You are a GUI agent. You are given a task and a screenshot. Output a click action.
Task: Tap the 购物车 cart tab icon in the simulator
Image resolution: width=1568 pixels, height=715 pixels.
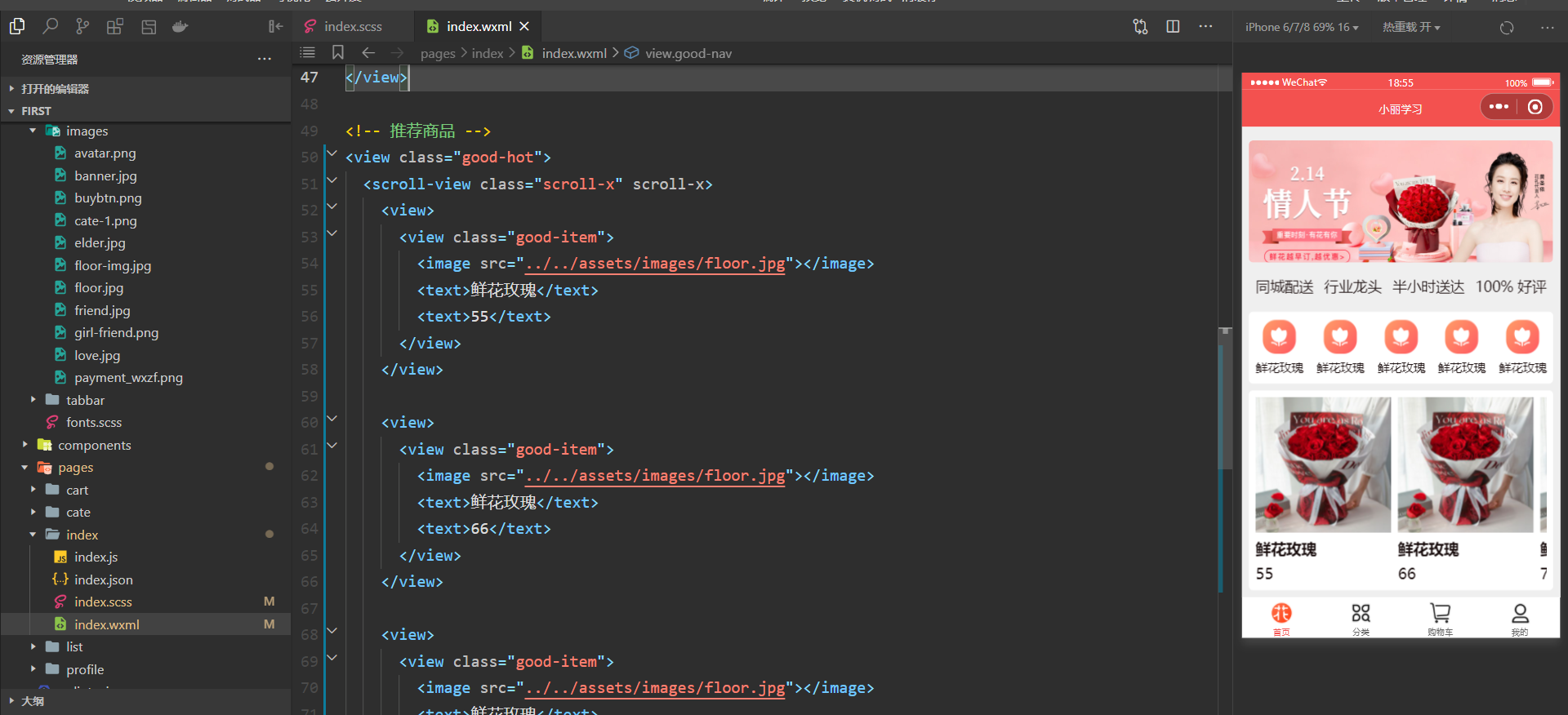point(1440,613)
